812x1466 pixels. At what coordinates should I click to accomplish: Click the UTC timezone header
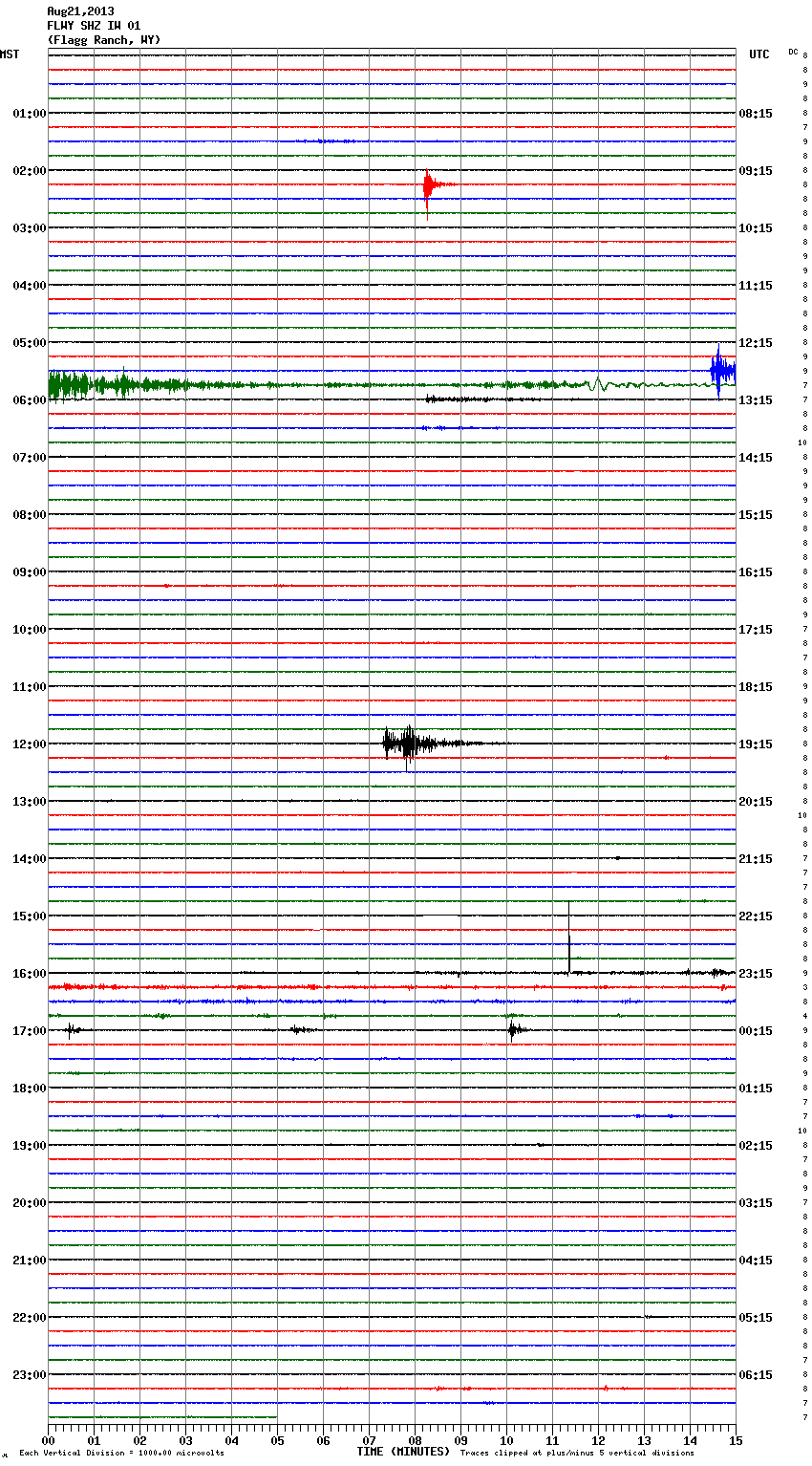click(x=759, y=54)
